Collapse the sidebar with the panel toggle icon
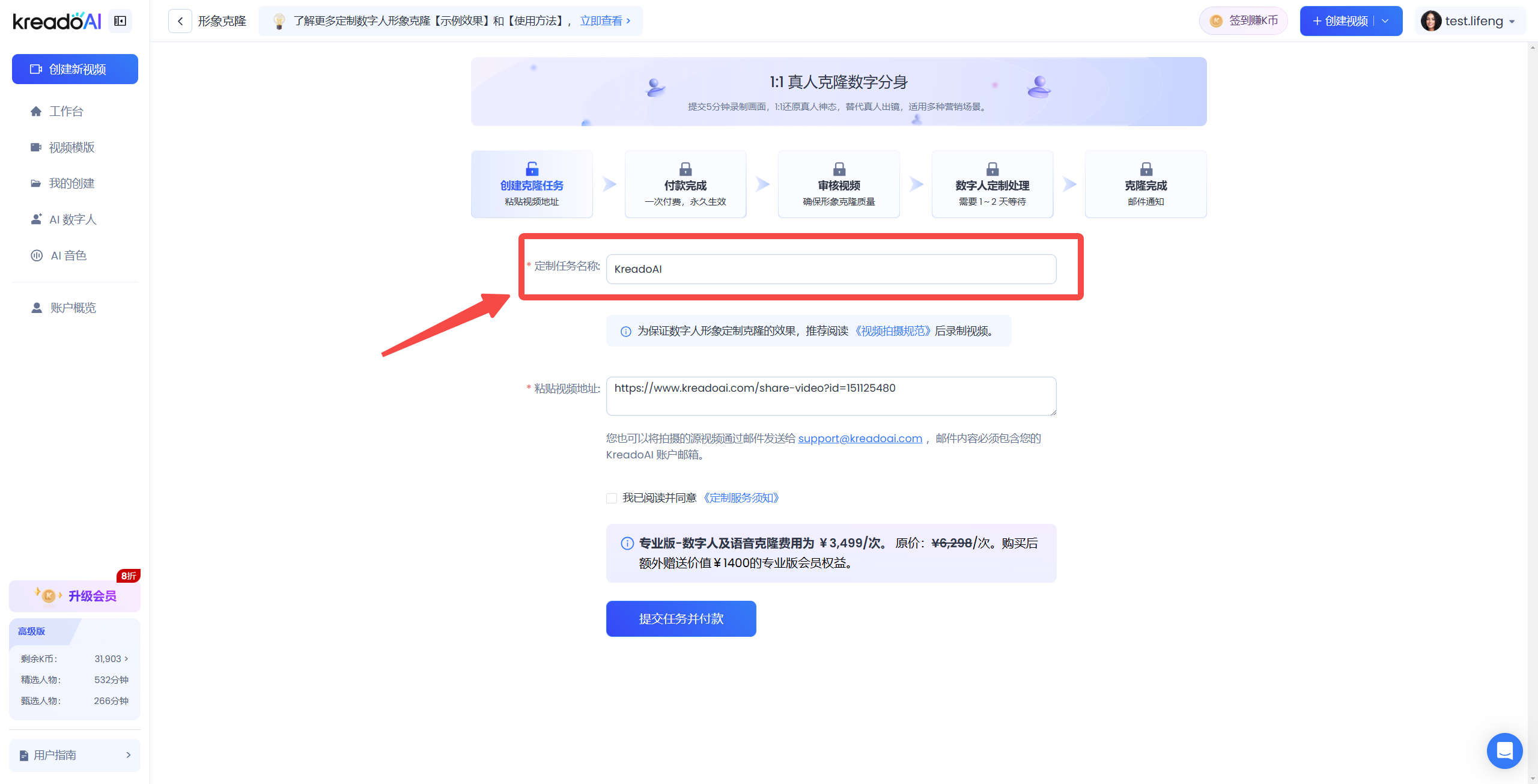The height and width of the screenshot is (784, 1538). 120,21
